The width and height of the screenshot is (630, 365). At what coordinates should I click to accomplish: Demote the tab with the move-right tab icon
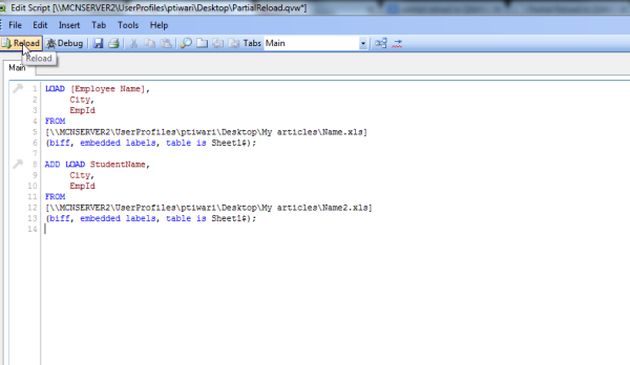[234, 43]
